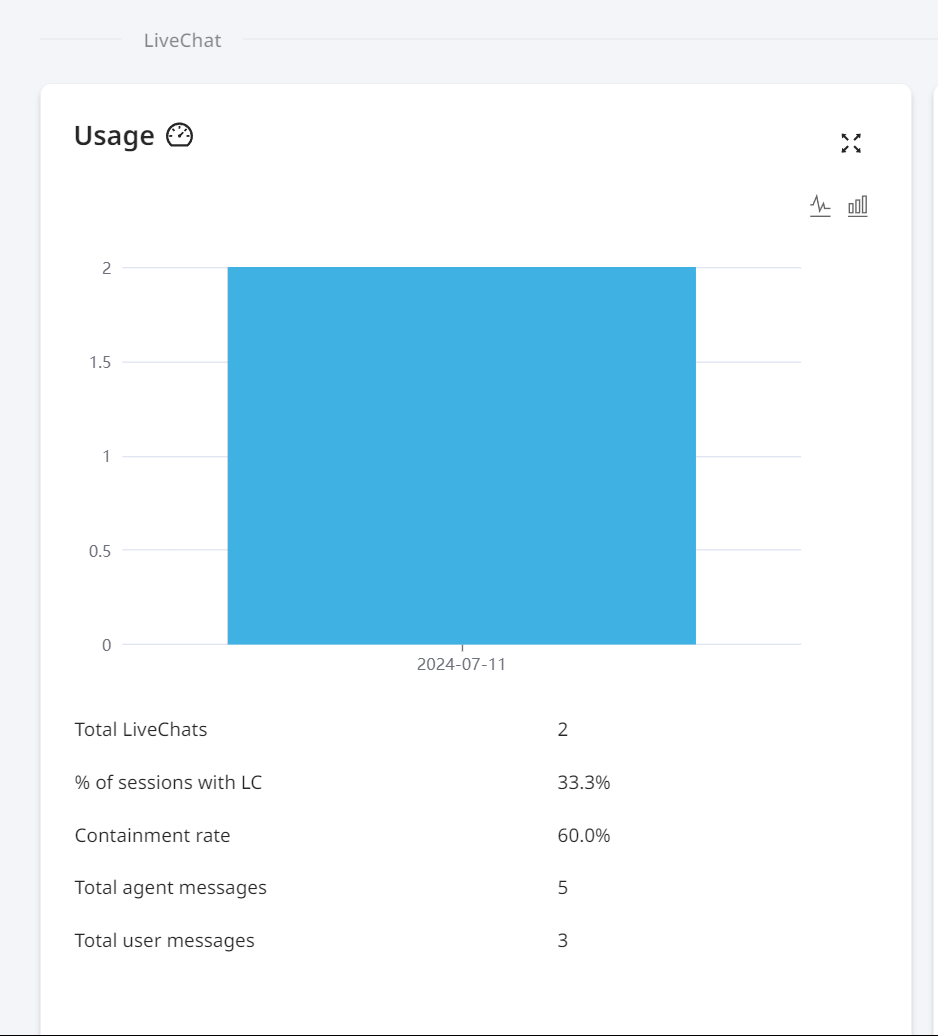This screenshot has height=1036, width=938.
Task: Click the 2024-07-11 date axis label
Action: point(461,664)
